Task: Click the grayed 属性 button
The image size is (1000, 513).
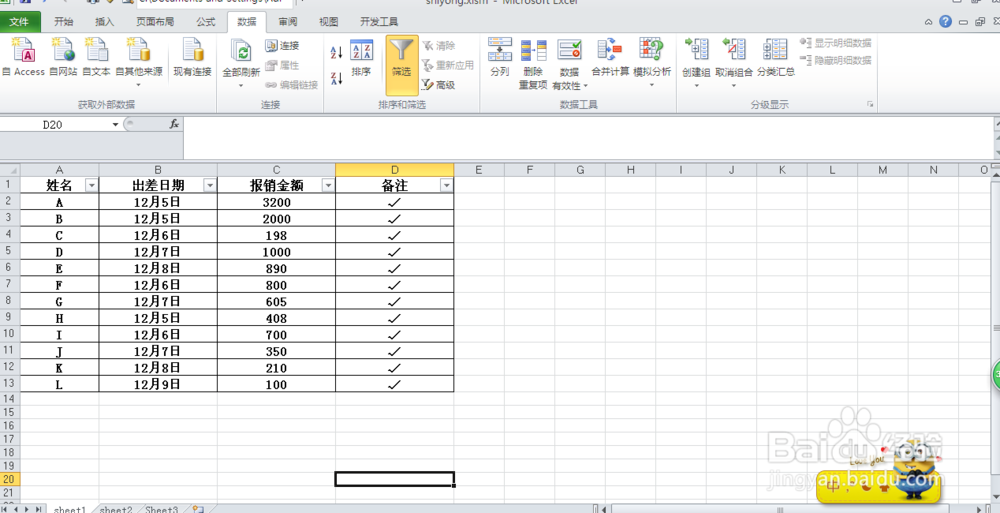Action: [282, 65]
